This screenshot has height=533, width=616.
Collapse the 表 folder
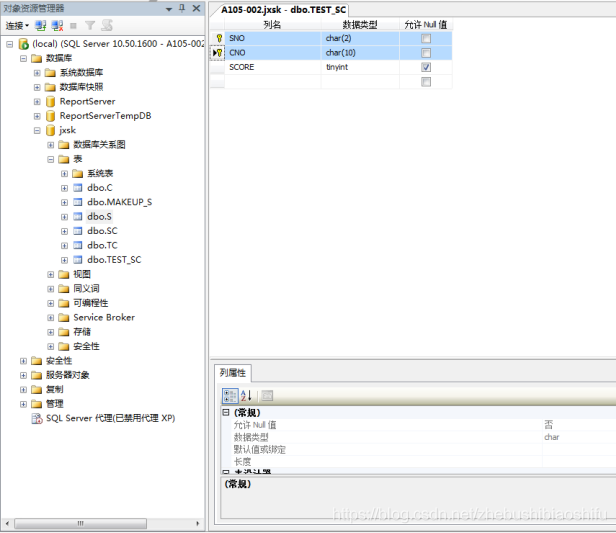coord(51,159)
